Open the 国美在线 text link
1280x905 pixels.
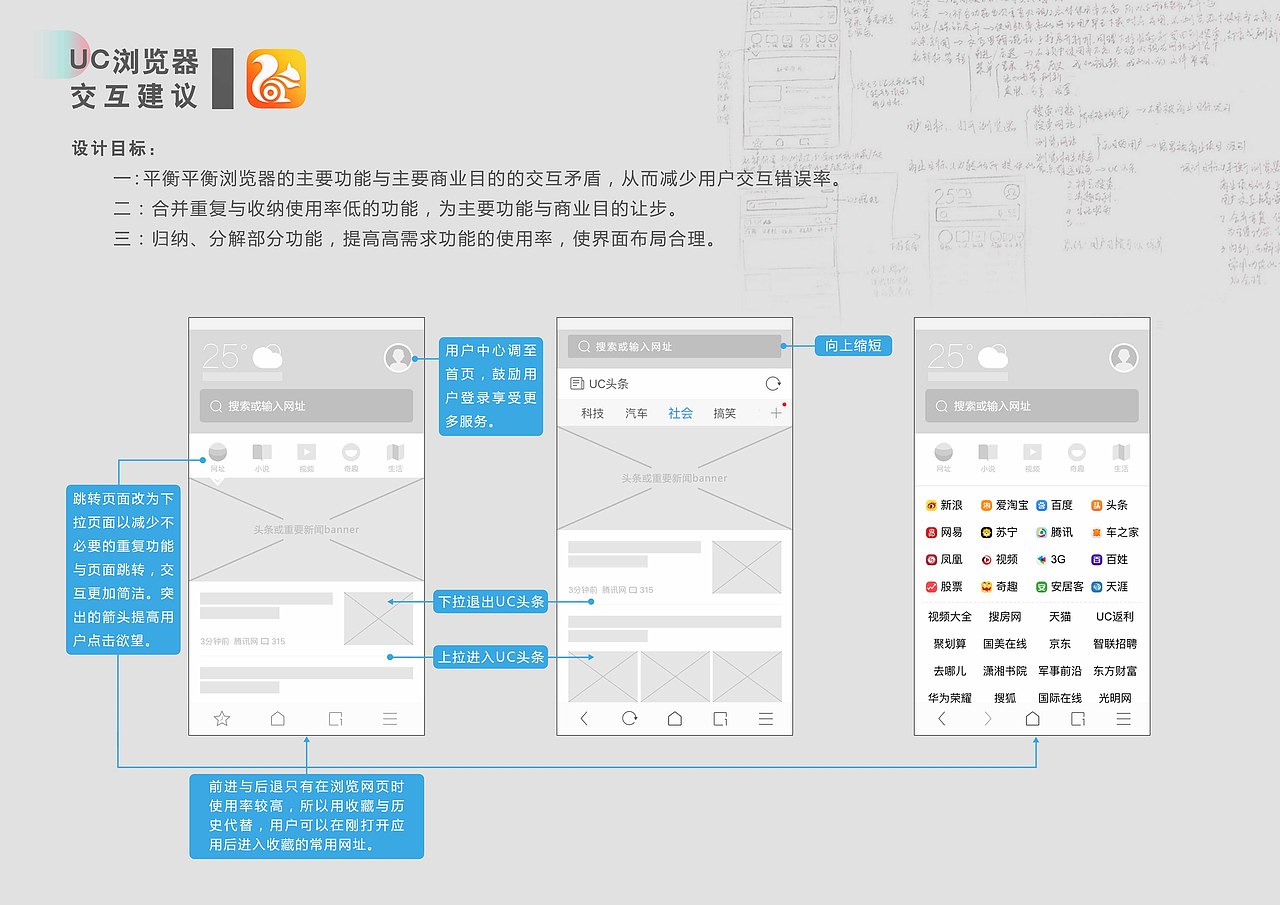point(1004,644)
